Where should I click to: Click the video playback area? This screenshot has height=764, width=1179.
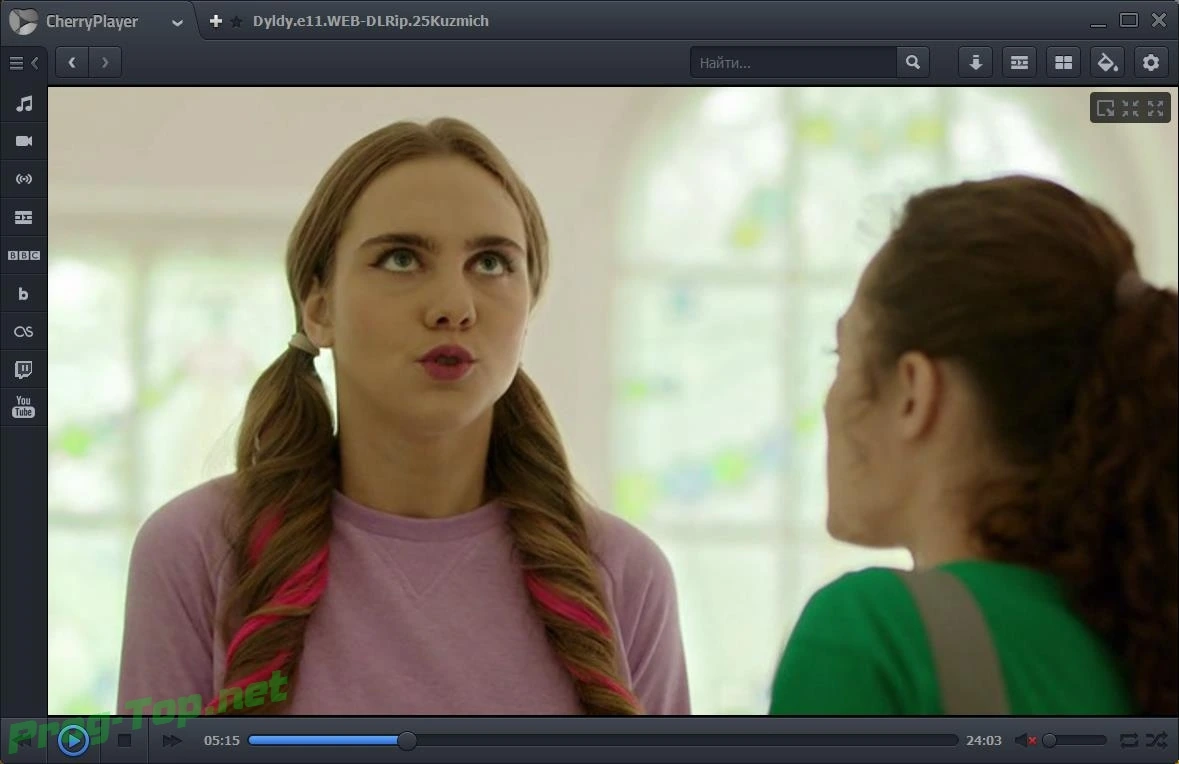tap(613, 401)
